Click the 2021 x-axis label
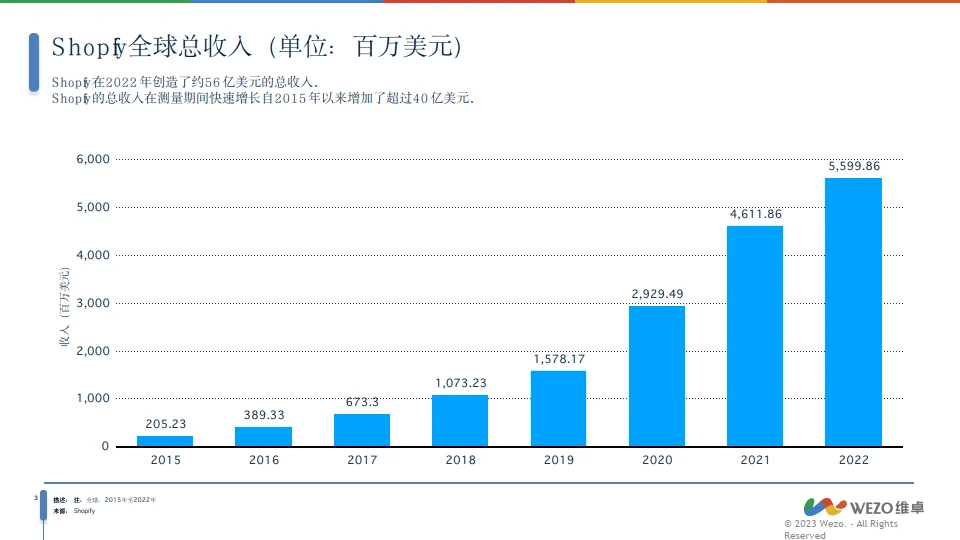The width and height of the screenshot is (960, 540). click(755, 460)
